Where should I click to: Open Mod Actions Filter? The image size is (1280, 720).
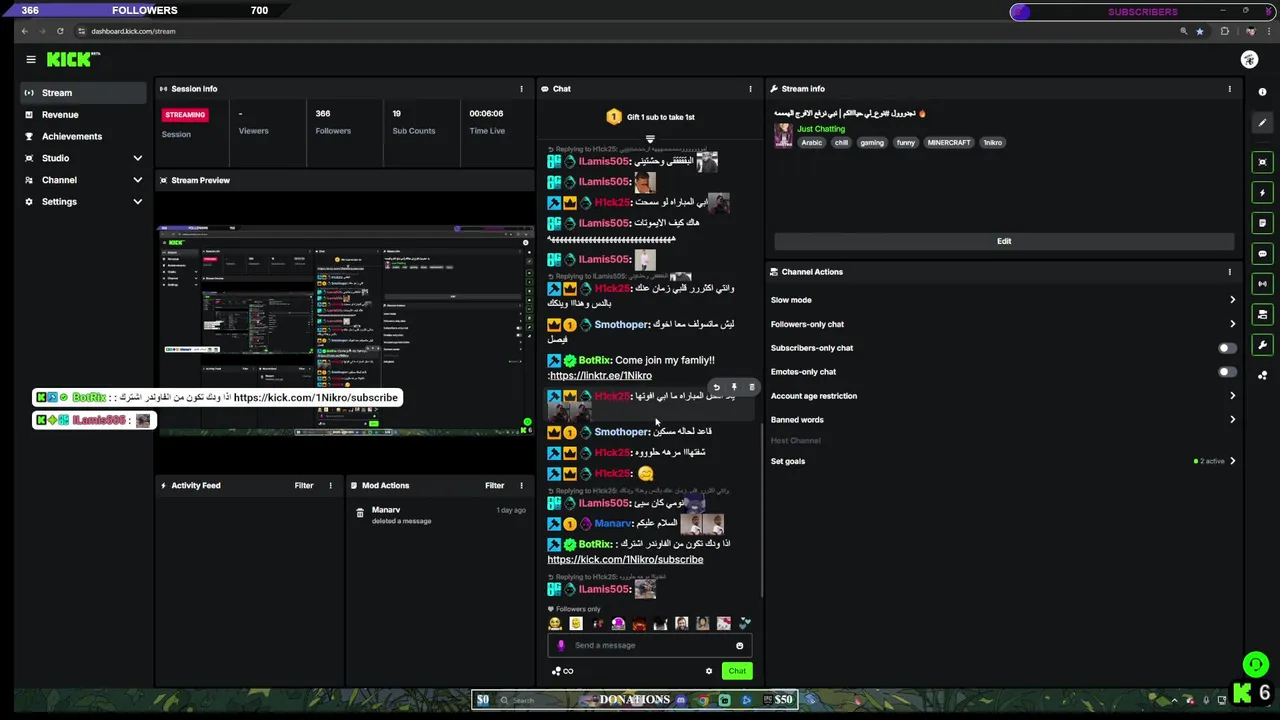[x=494, y=486]
